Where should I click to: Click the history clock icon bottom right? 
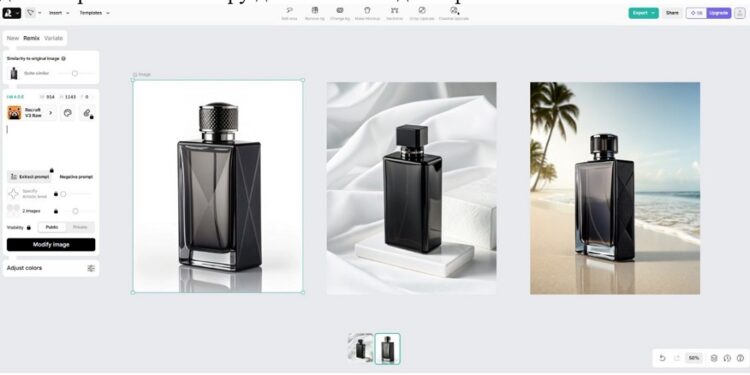click(x=727, y=358)
